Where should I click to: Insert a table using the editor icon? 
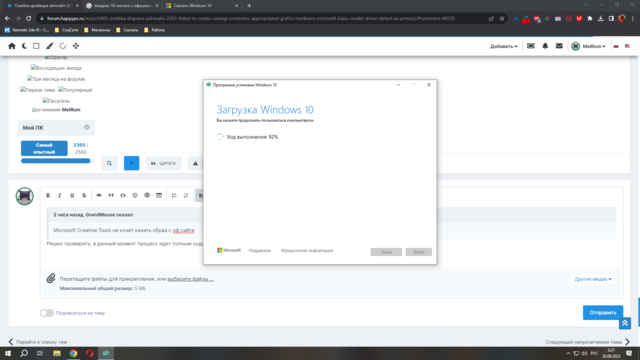[x=159, y=196]
